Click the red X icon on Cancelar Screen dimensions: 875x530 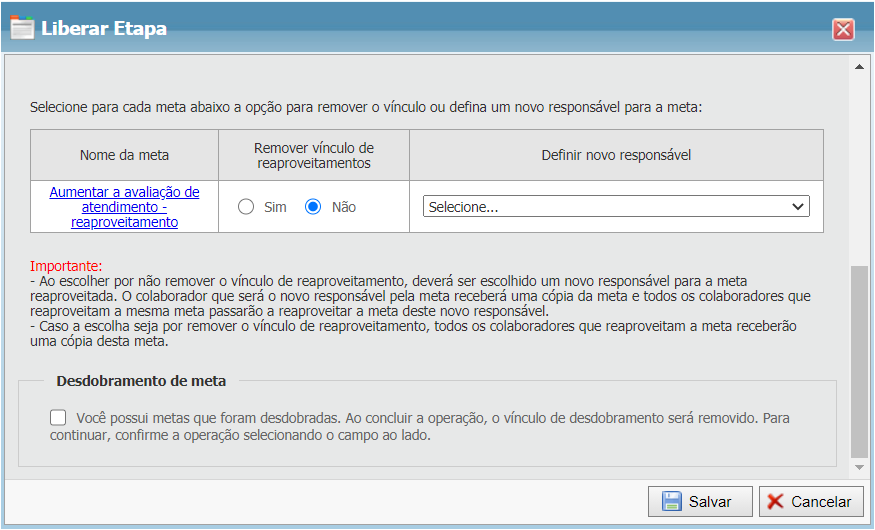pos(775,502)
